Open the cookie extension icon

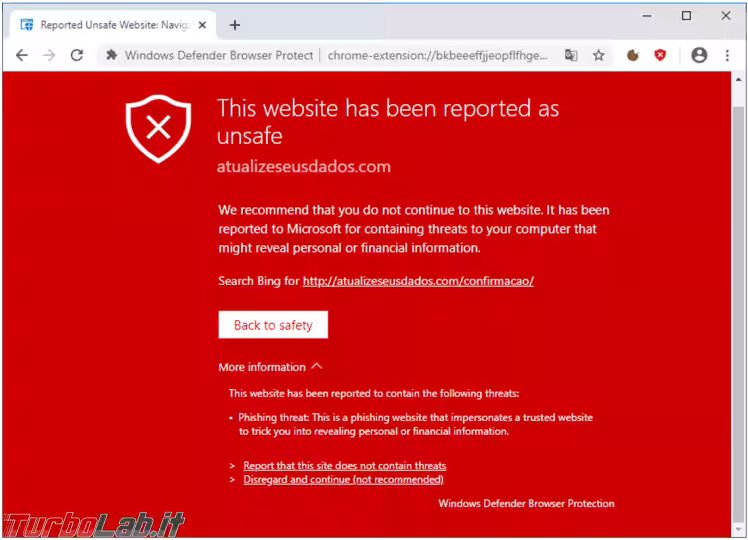[633, 55]
